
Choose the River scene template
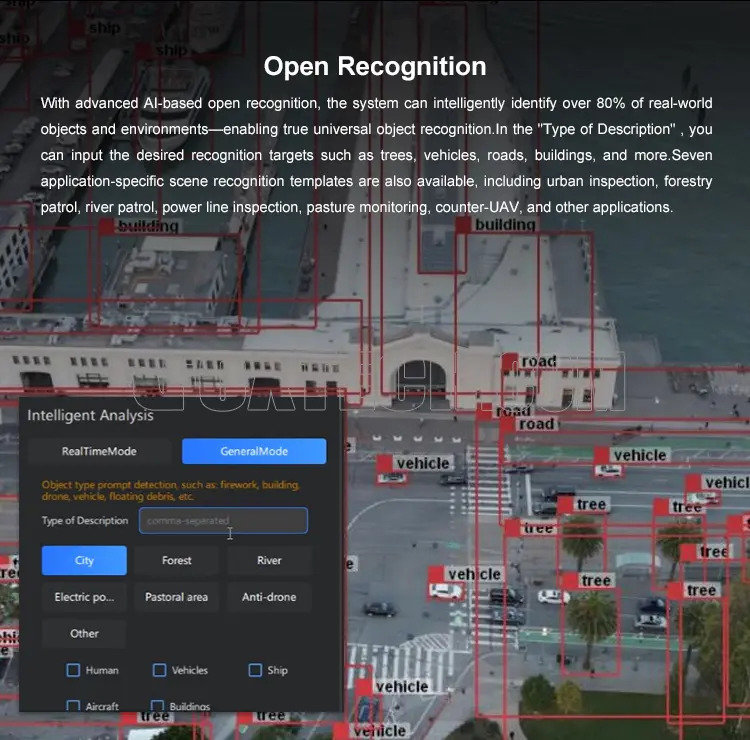click(x=269, y=560)
